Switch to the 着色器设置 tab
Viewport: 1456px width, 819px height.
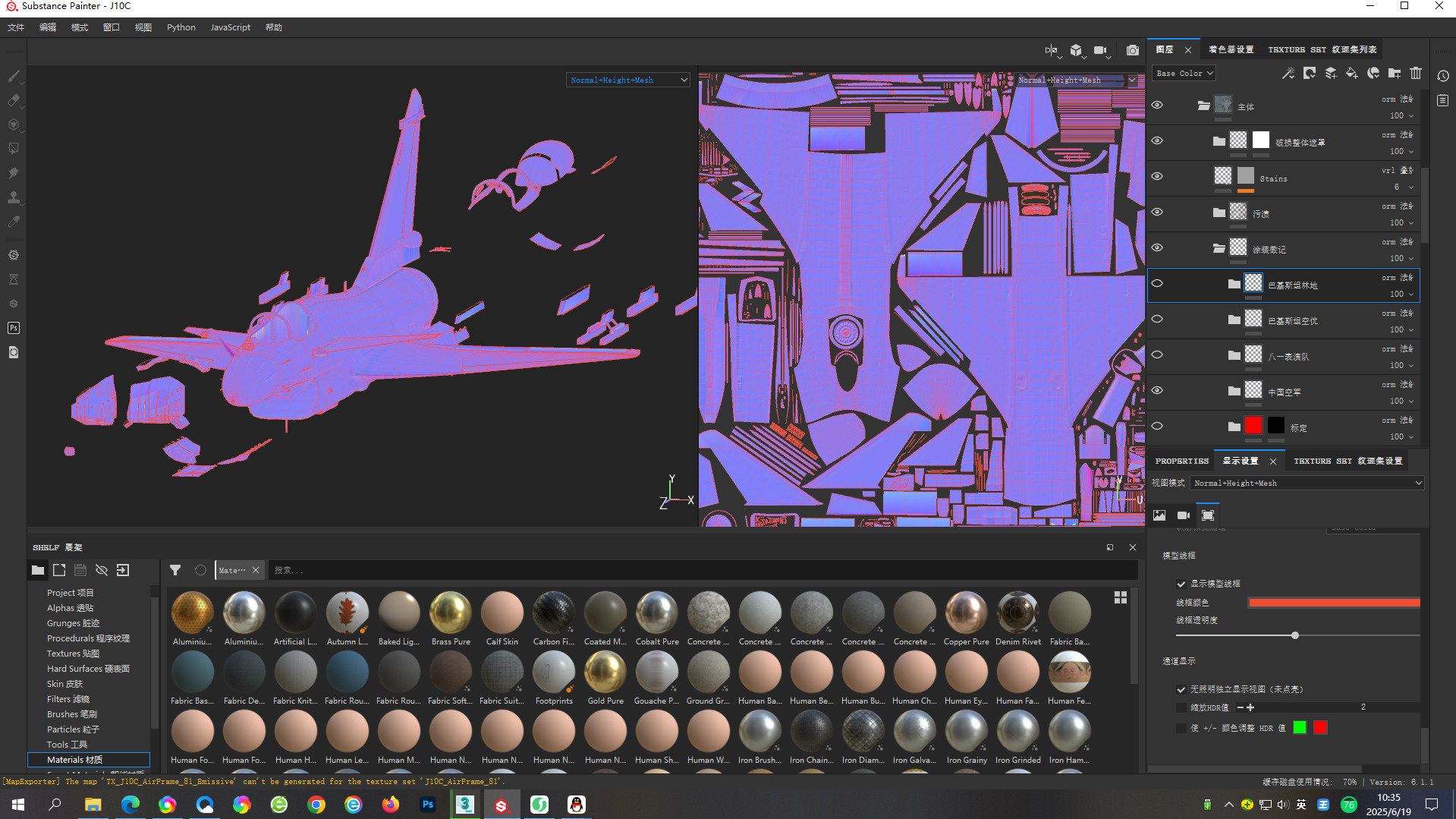point(1231,49)
